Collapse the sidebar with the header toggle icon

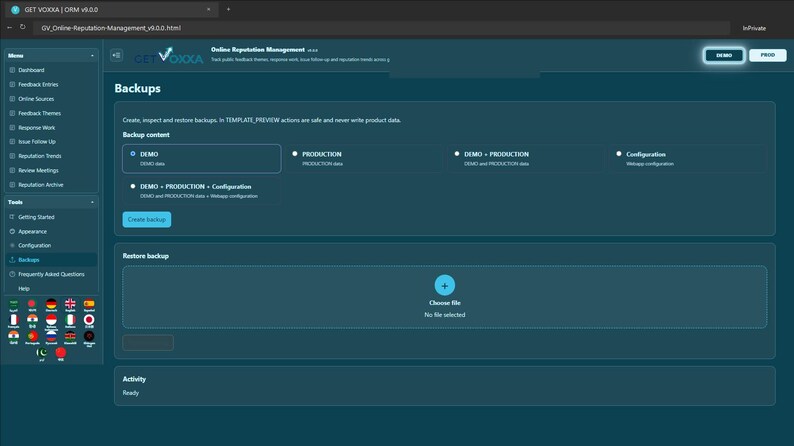pos(116,55)
